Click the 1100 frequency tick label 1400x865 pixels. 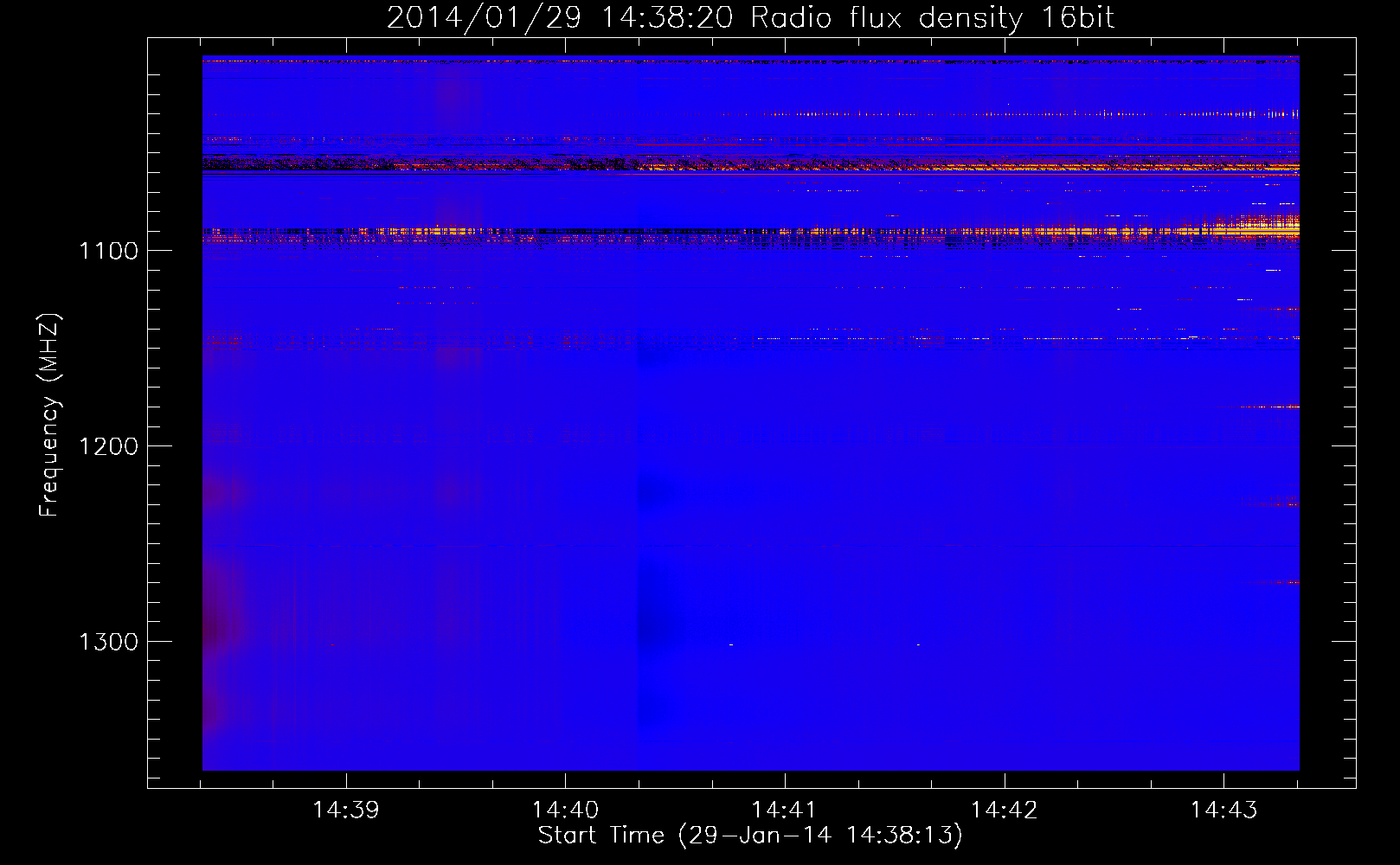(108, 251)
